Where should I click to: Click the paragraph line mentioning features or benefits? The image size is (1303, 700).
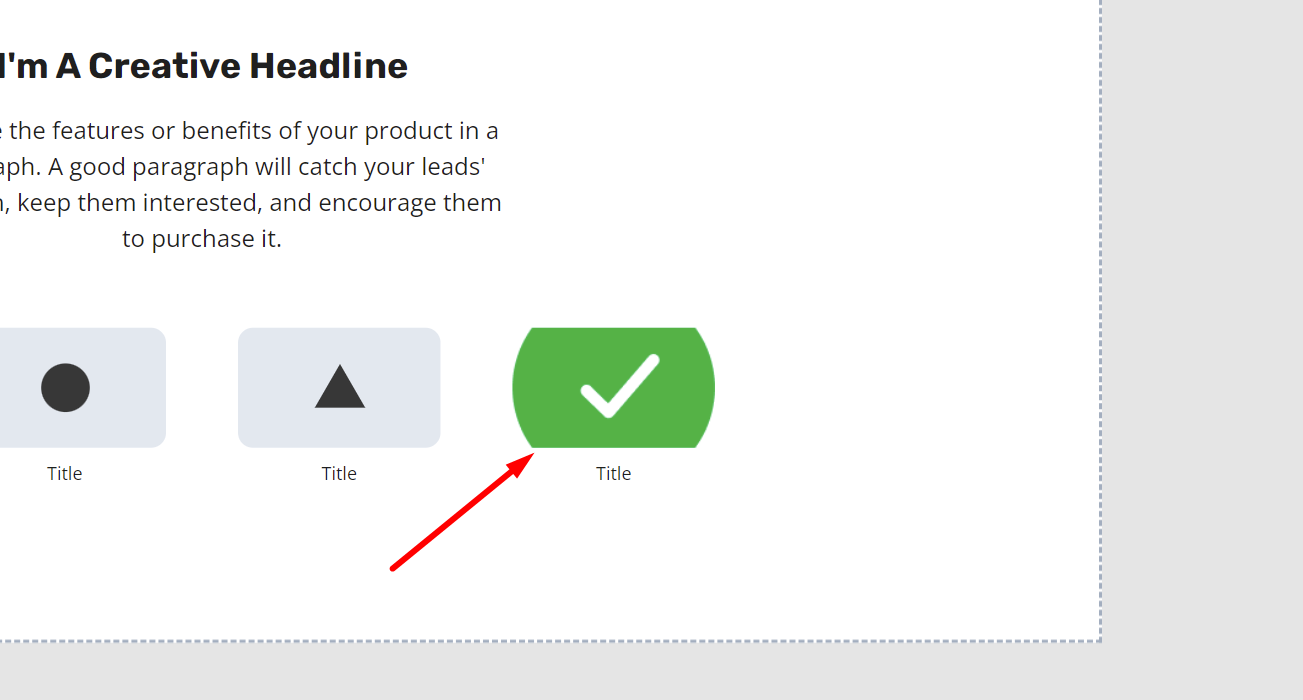(x=250, y=130)
